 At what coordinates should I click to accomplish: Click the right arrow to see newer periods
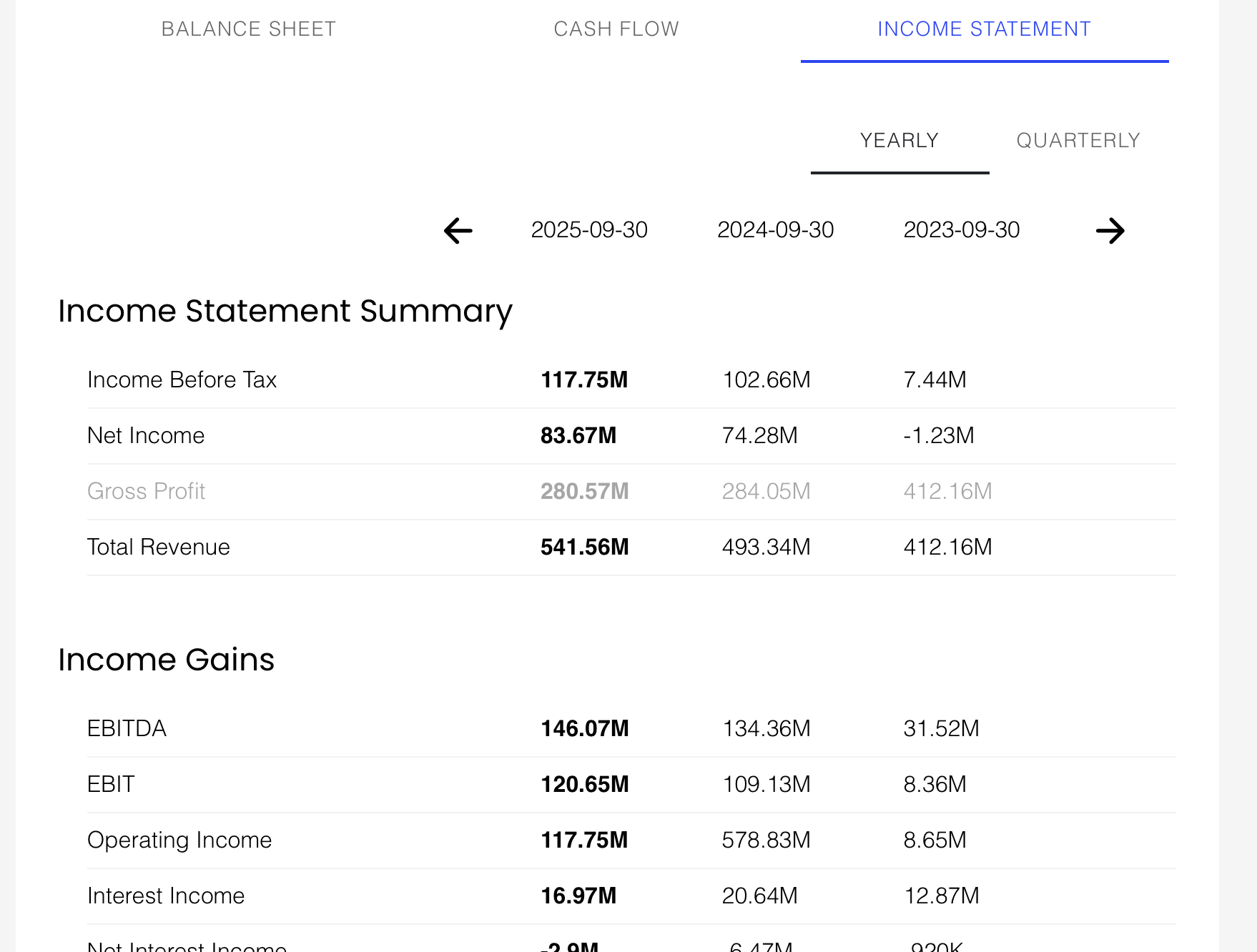tap(1110, 230)
